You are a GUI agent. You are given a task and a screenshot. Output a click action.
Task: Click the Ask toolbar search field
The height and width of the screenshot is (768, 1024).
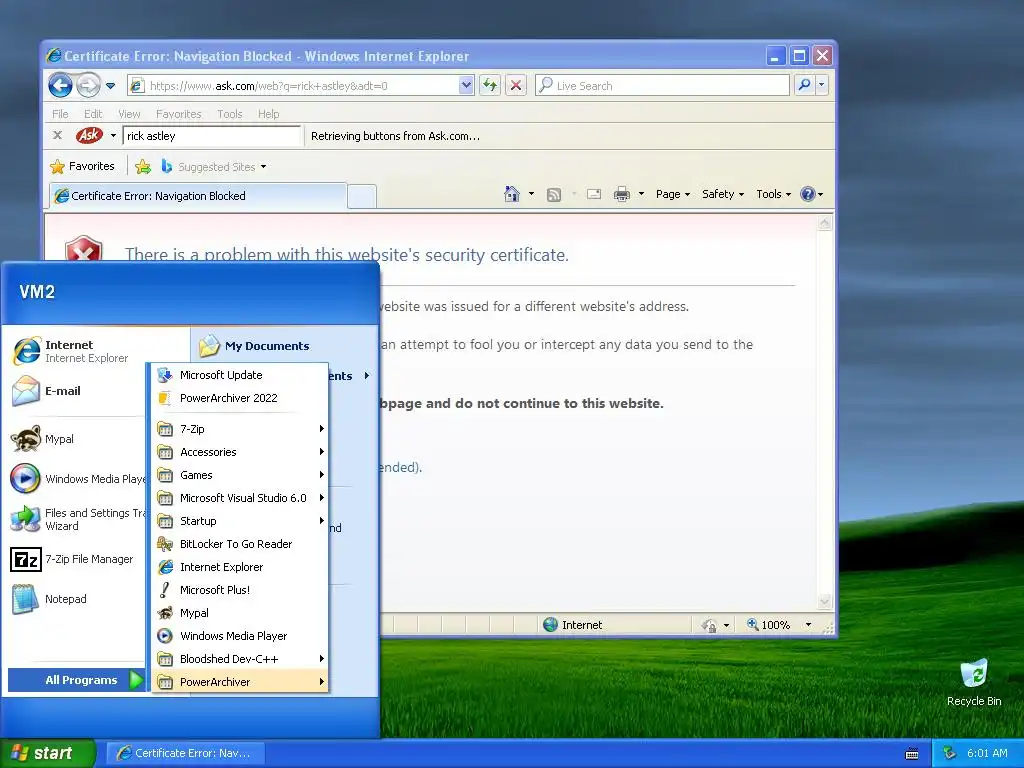(212, 136)
